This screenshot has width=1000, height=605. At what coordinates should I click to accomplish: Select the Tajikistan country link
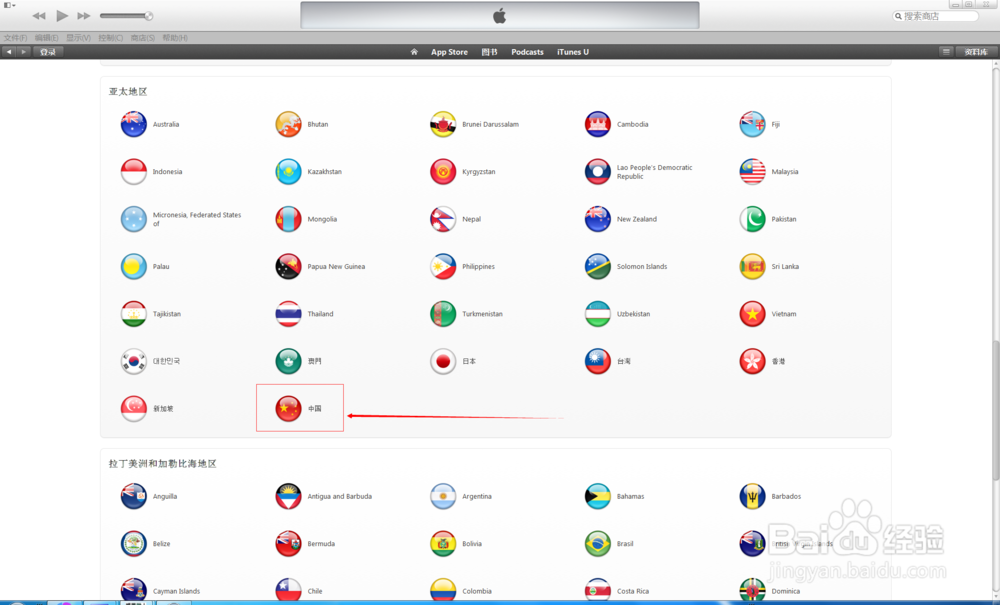pos(166,314)
